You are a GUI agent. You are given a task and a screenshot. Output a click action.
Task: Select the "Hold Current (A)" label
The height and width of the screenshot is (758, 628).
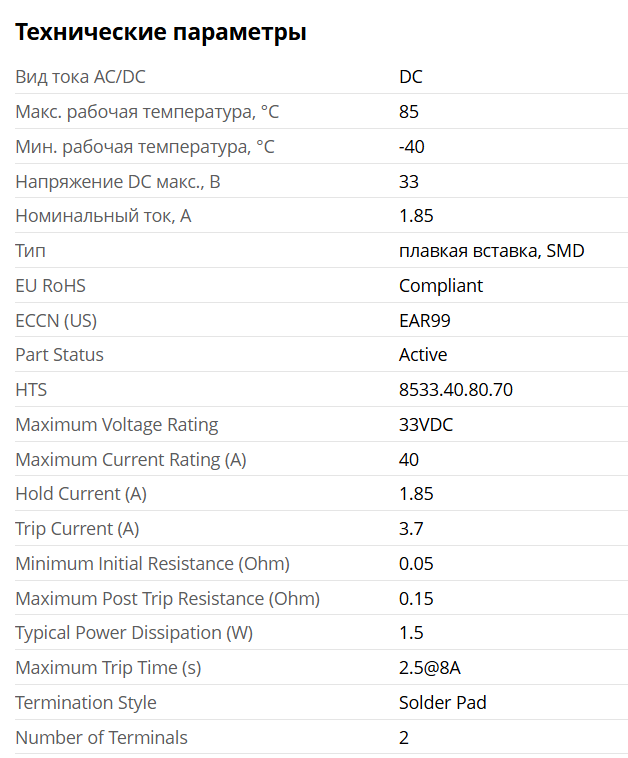click(x=81, y=494)
